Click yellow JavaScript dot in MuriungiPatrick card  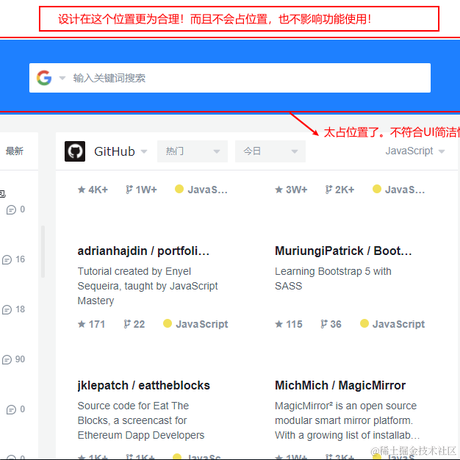(x=364, y=323)
